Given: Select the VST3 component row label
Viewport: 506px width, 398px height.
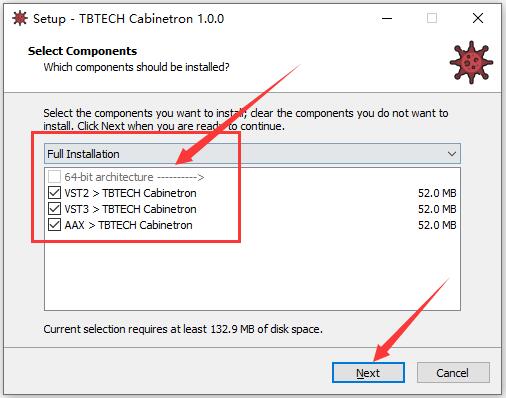Looking at the screenshot, I should (130, 209).
